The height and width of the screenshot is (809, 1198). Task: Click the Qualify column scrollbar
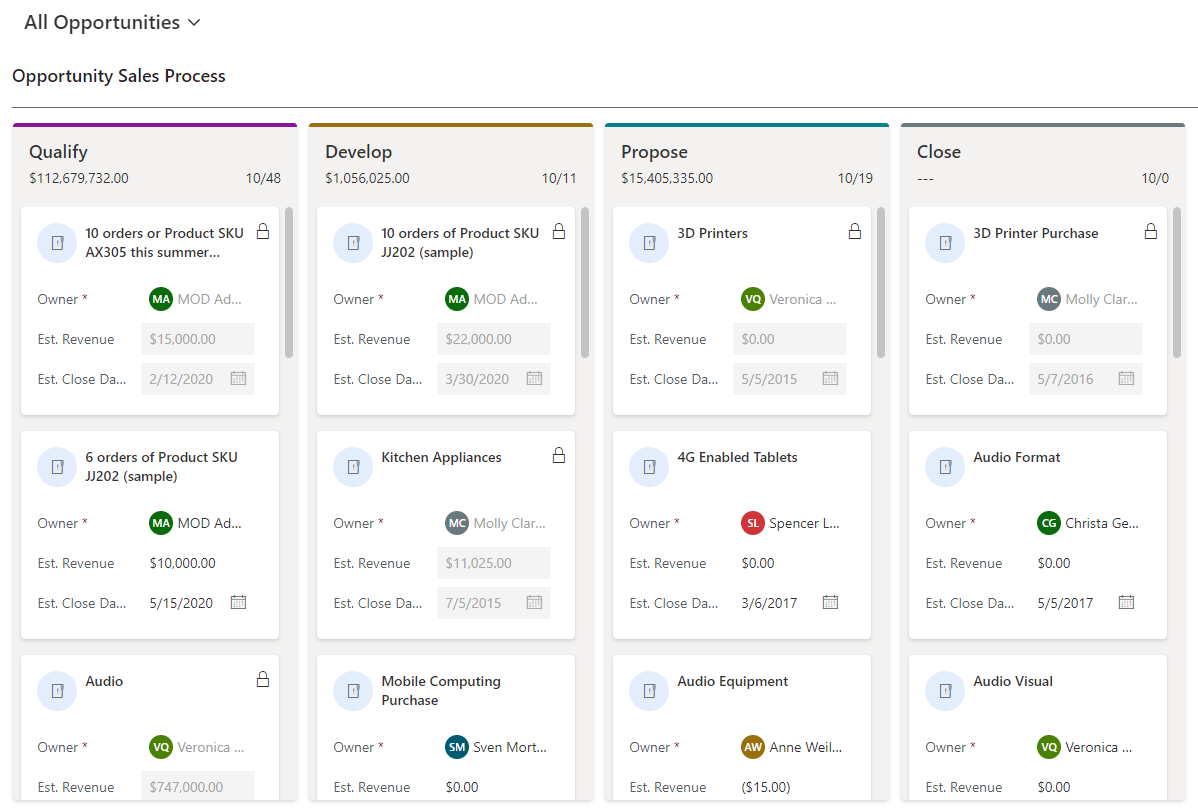[x=289, y=282]
